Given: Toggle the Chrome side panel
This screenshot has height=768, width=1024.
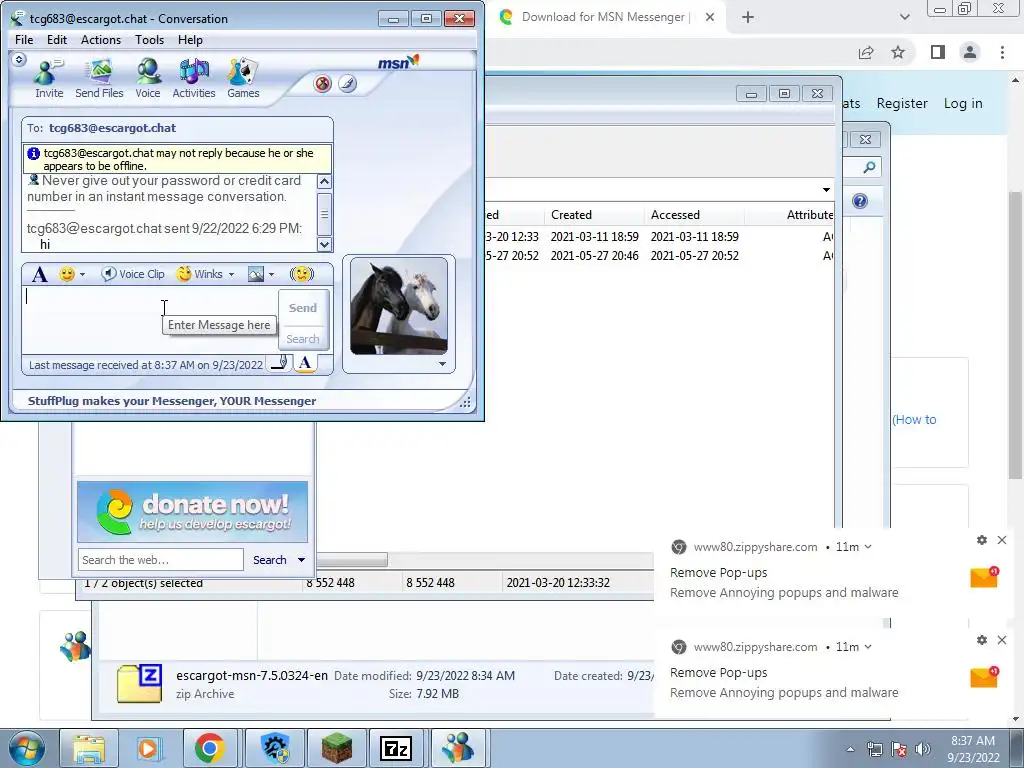Looking at the screenshot, I should [938, 52].
